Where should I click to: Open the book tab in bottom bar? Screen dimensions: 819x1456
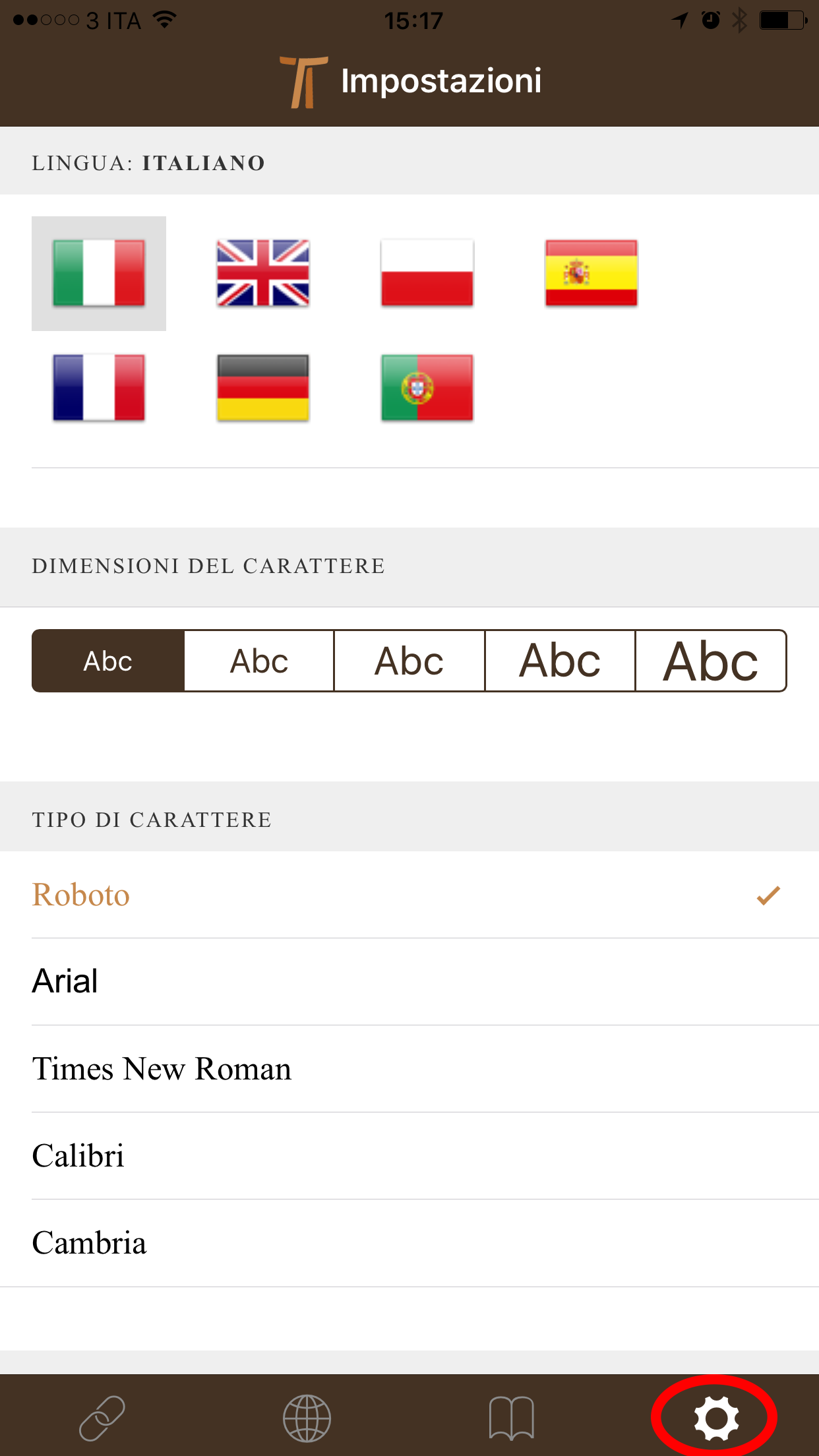[512, 1418]
